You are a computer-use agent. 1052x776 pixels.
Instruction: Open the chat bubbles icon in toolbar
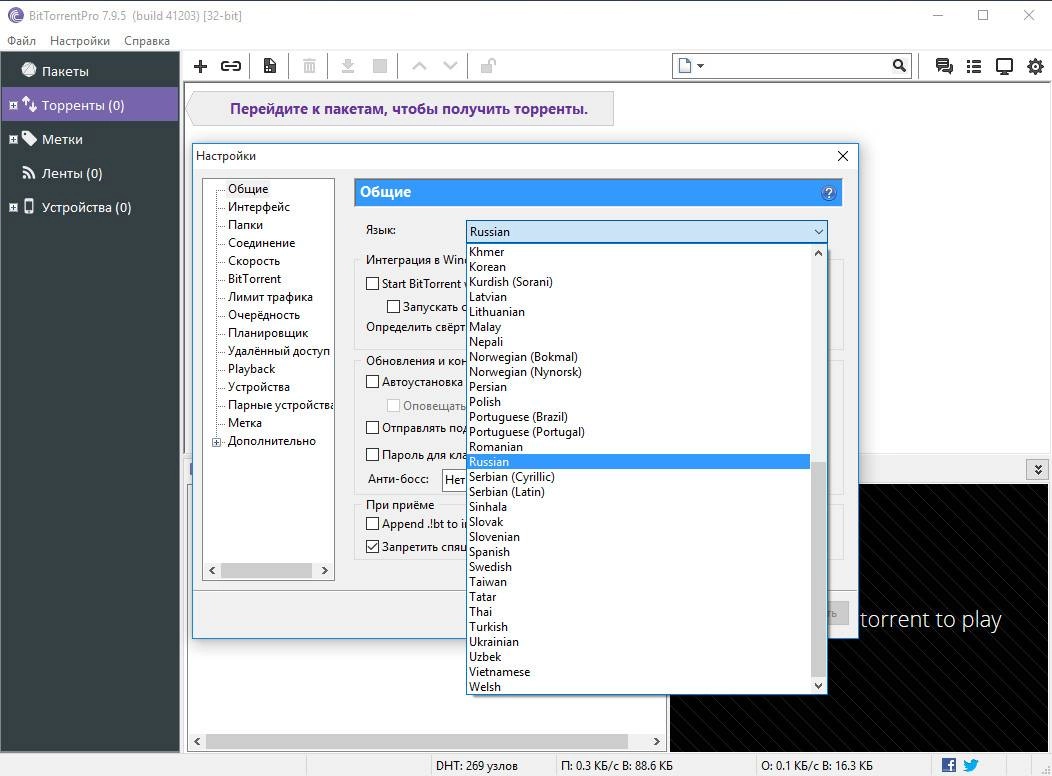pyautogui.click(x=944, y=66)
